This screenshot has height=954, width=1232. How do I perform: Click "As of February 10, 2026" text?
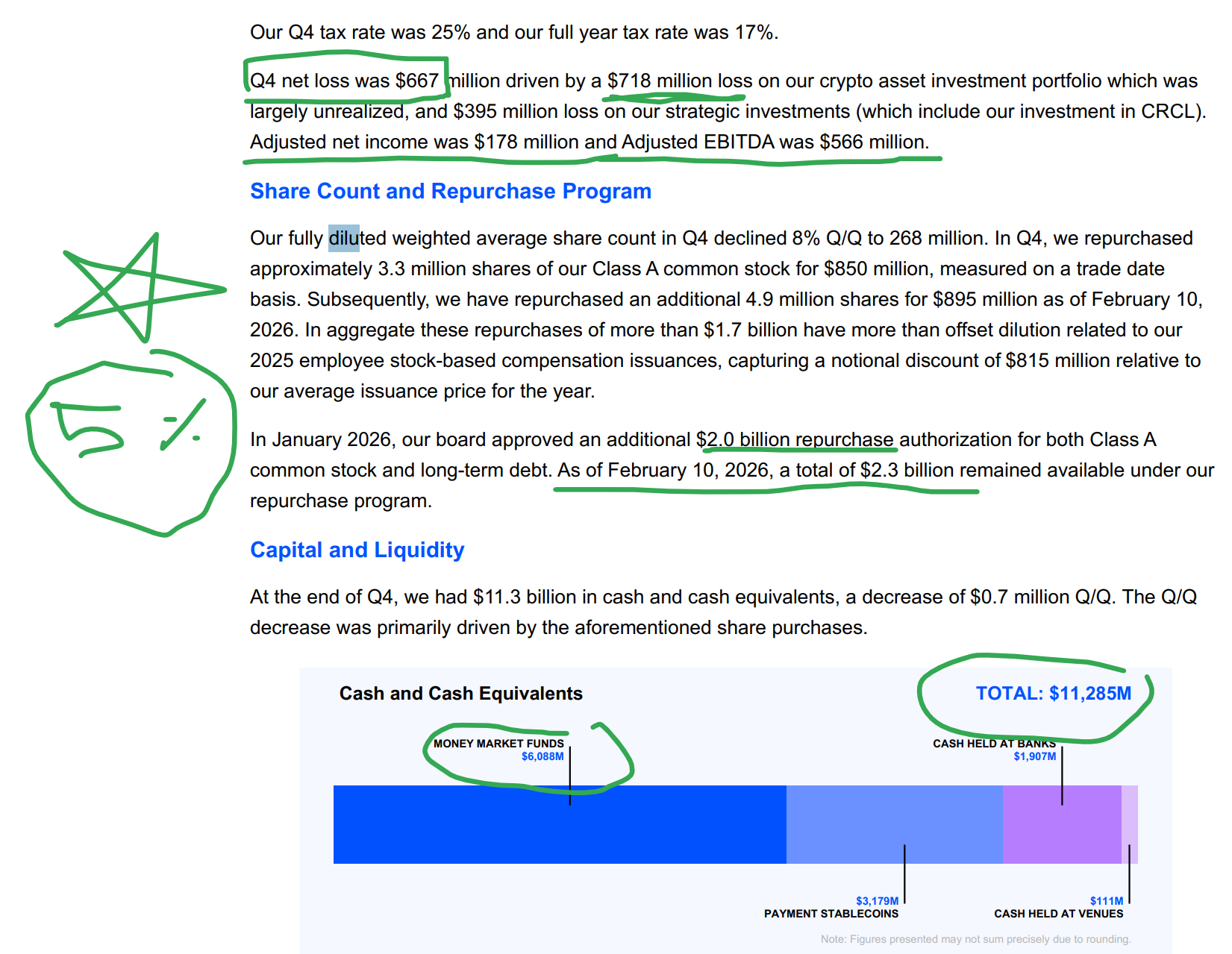tap(666, 470)
